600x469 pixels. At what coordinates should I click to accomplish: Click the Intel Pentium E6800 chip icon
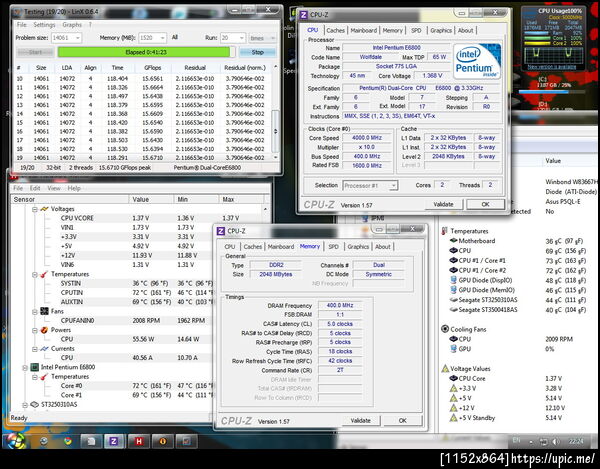[35, 367]
